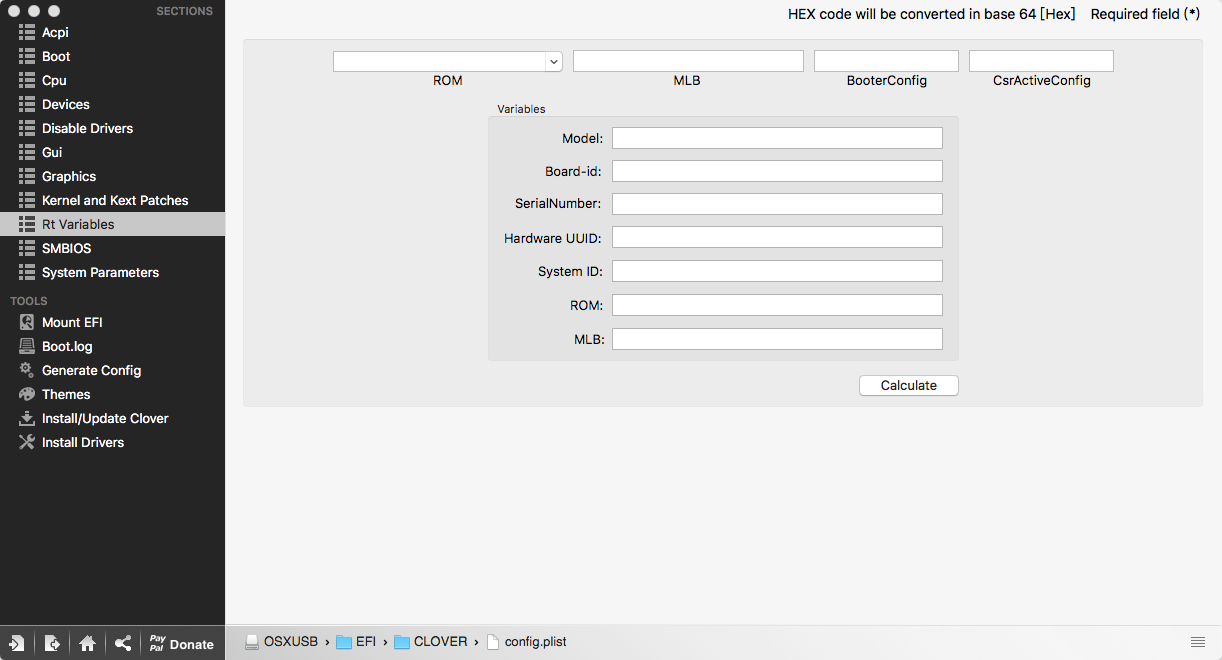
Task: Open the Themes tool
Action: [66, 394]
